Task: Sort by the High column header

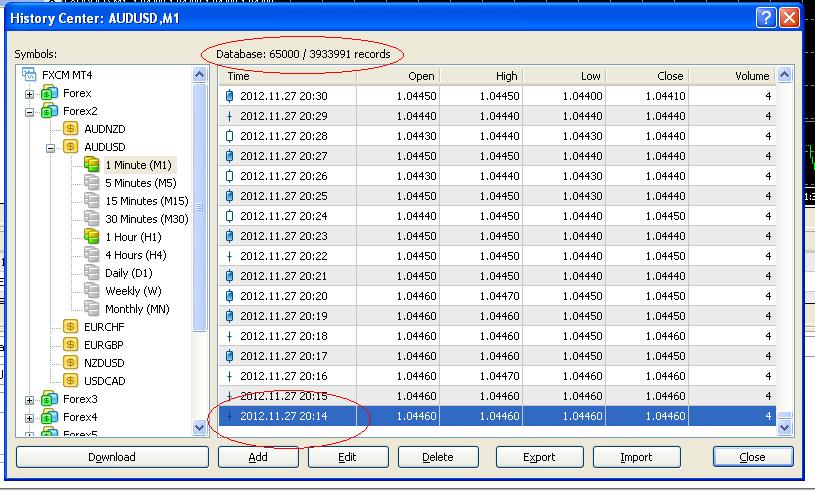Action: [481, 76]
